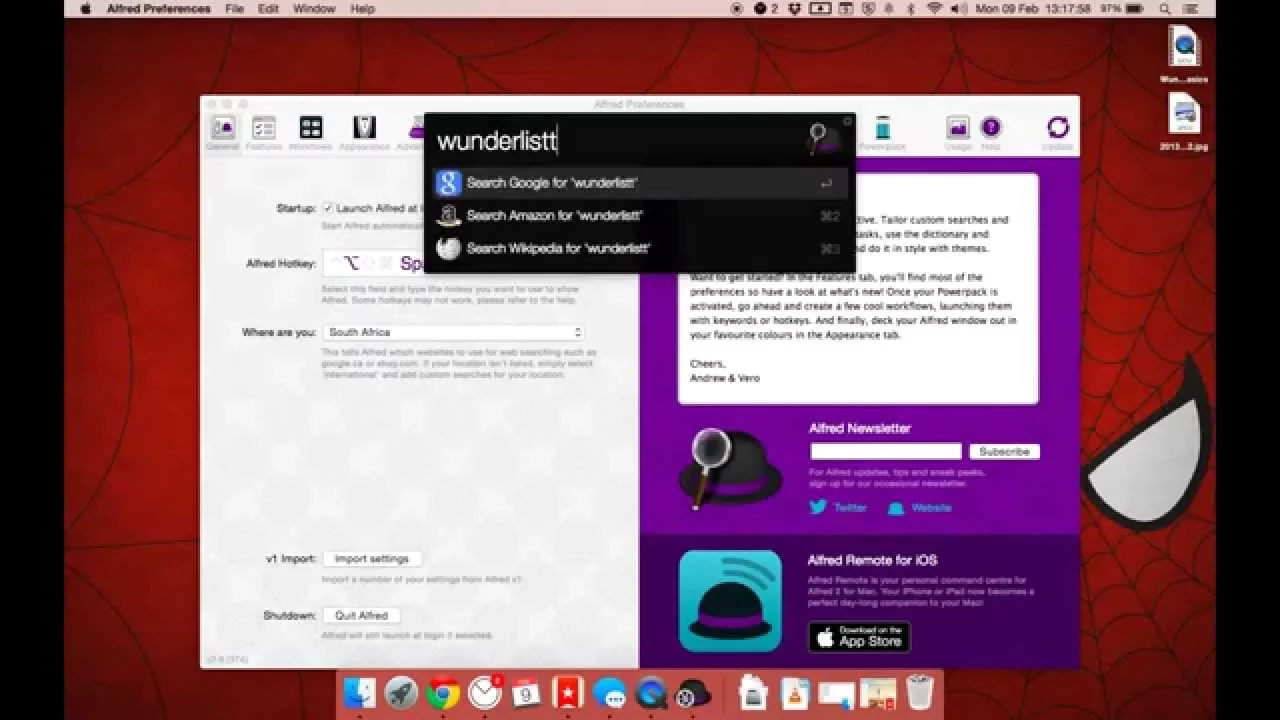The height and width of the screenshot is (720, 1280).
Task: Open the Twitter link
Action: 838,507
